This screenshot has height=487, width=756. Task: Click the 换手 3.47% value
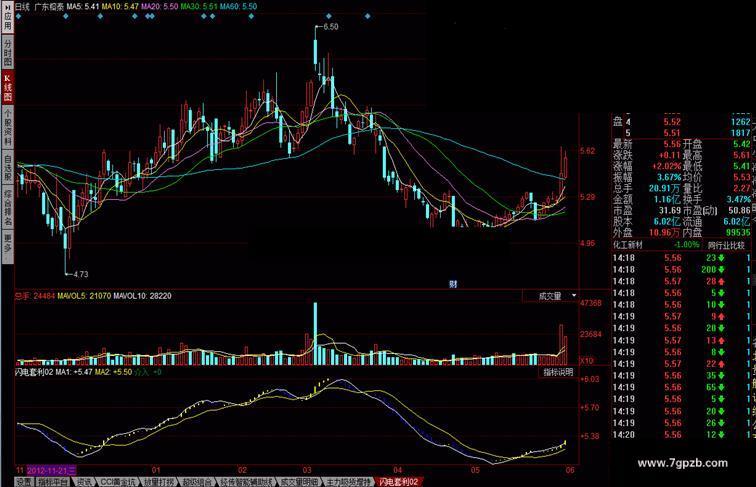[x=739, y=200]
